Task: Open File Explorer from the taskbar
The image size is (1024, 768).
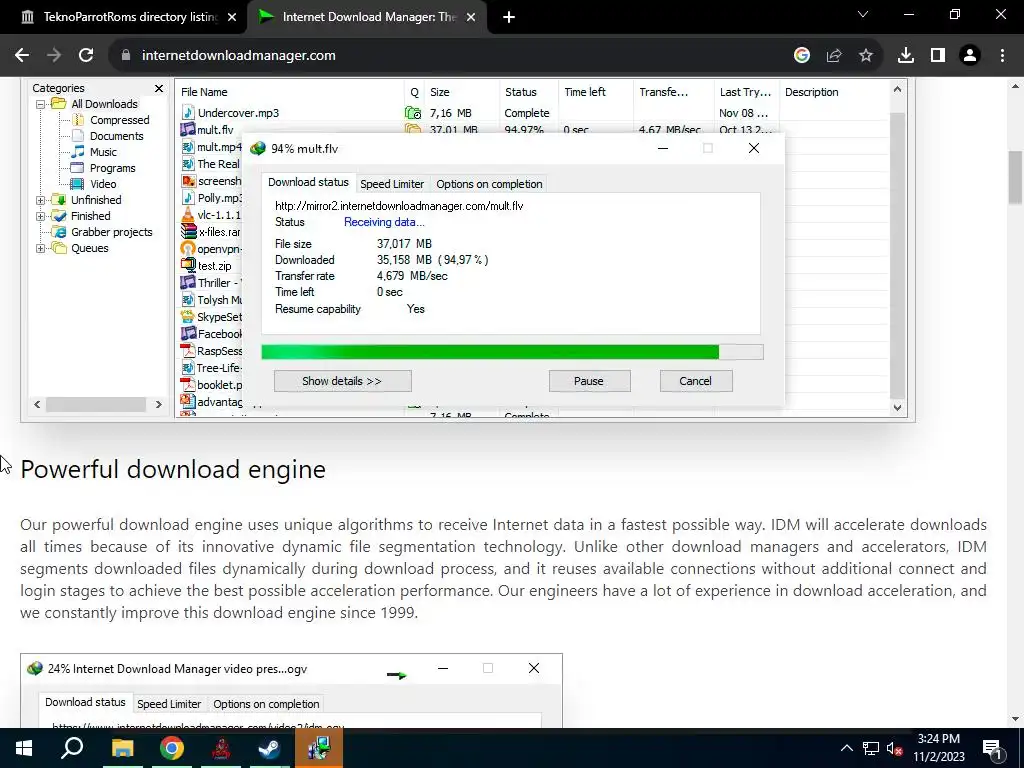Action: pos(122,748)
